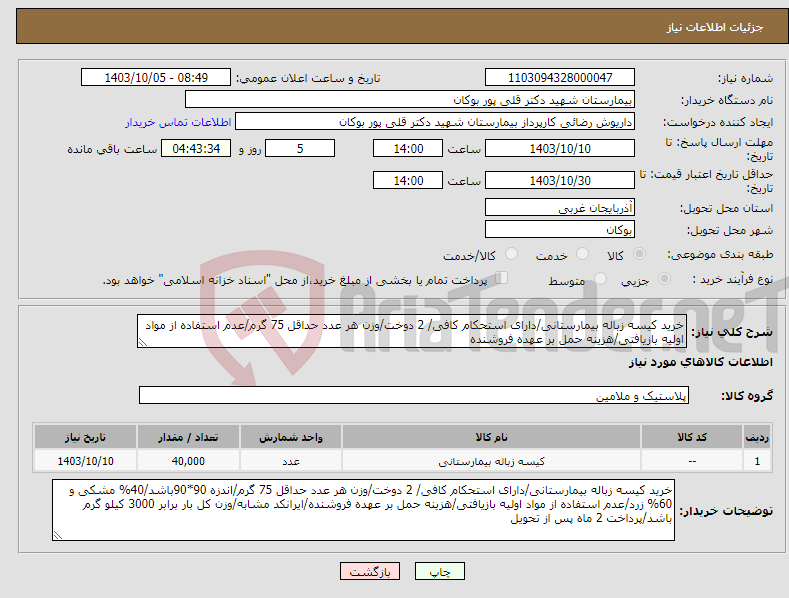Screen dimensions: 789x598
Task: Toggle the اسناد خزانه اسلامی payment checkbox
Action: [x=502, y=278]
